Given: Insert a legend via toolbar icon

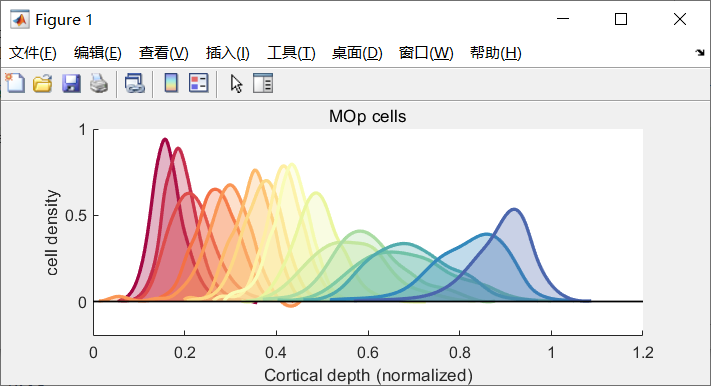Looking at the screenshot, I should [199, 83].
